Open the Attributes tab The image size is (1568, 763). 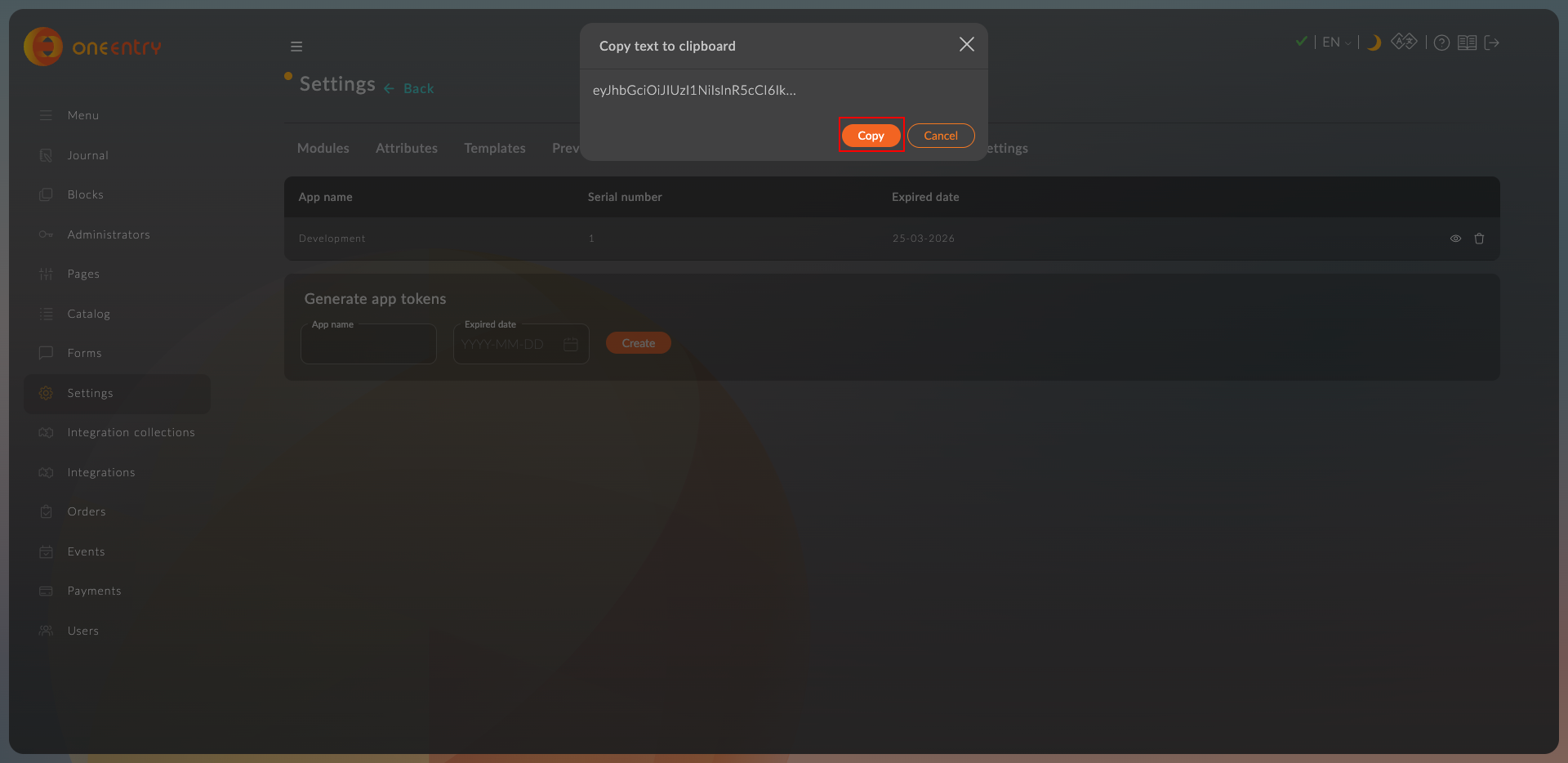tap(407, 148)
